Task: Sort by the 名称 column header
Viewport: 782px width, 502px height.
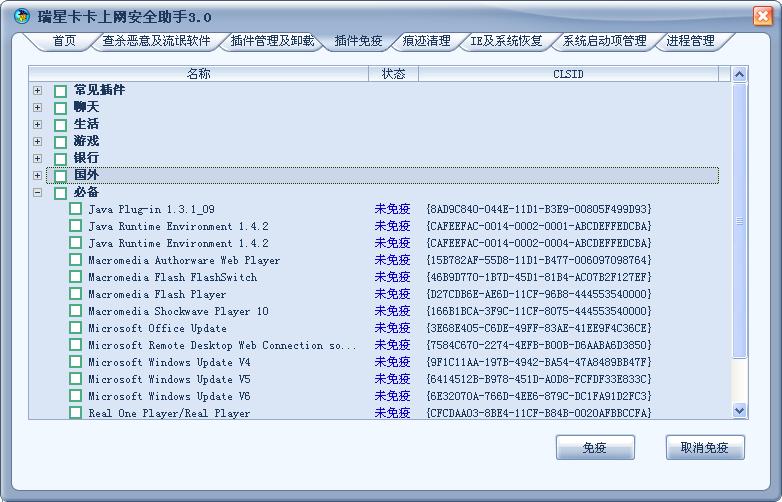Action: coord(198,74)
